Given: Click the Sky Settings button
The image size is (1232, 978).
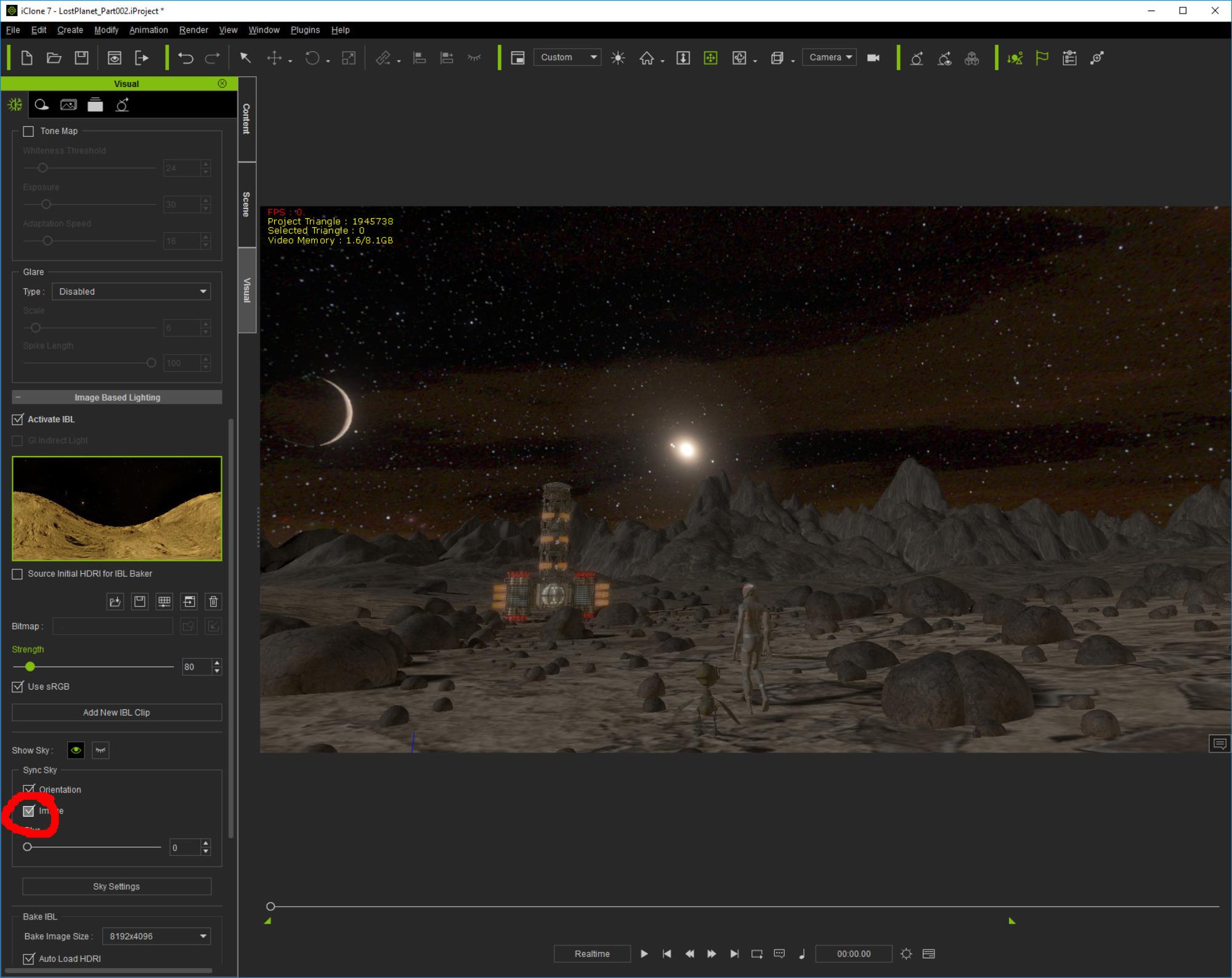Looking at the screenshot, I should [117, 887].
